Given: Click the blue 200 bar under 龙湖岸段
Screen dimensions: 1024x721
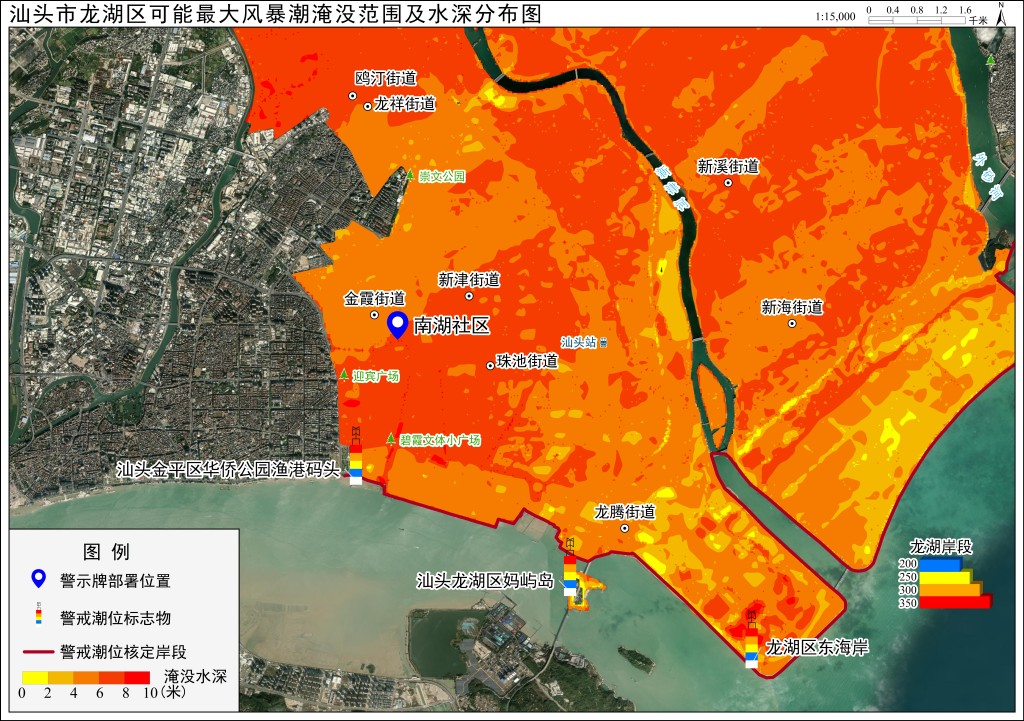Looking at the screenshot, I should [x=942, y=564].
